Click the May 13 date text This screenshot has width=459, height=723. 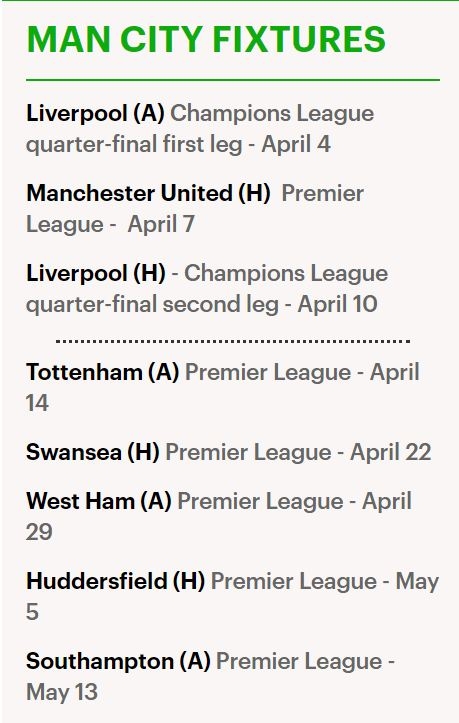coord(62,693)
